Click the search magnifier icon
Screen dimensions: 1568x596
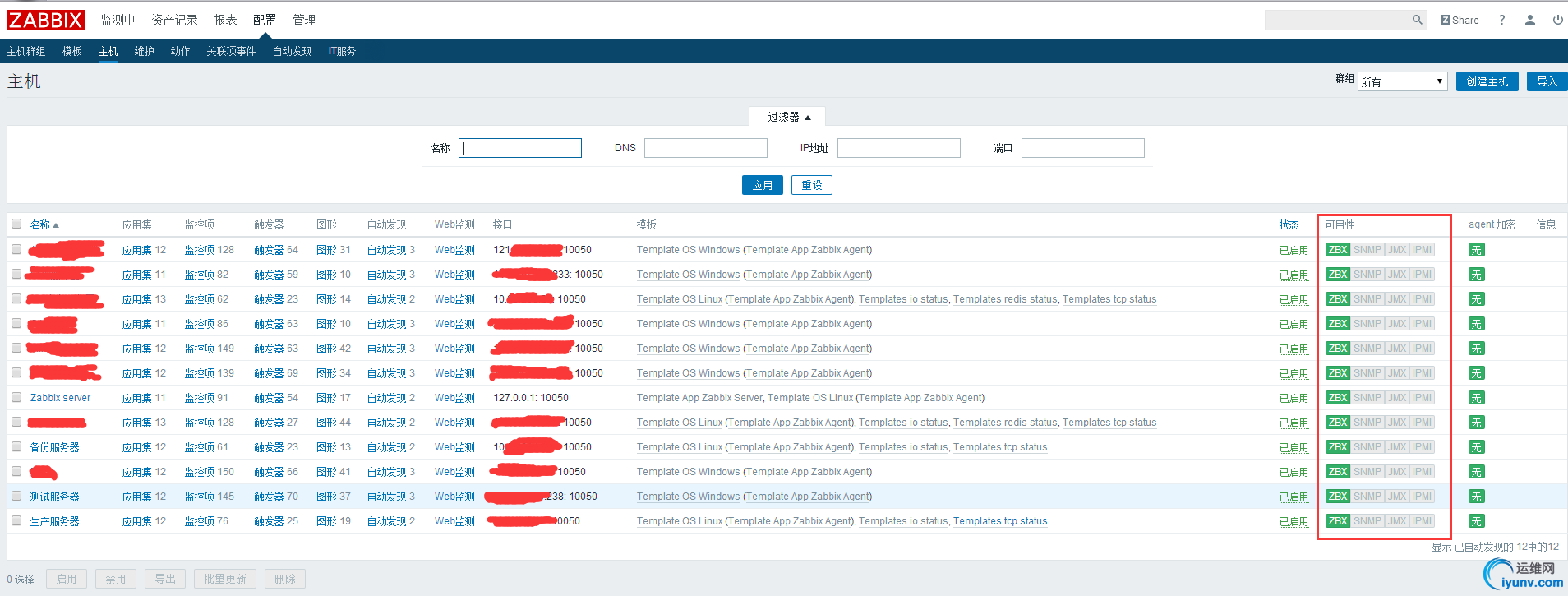tap(1418, 20)
